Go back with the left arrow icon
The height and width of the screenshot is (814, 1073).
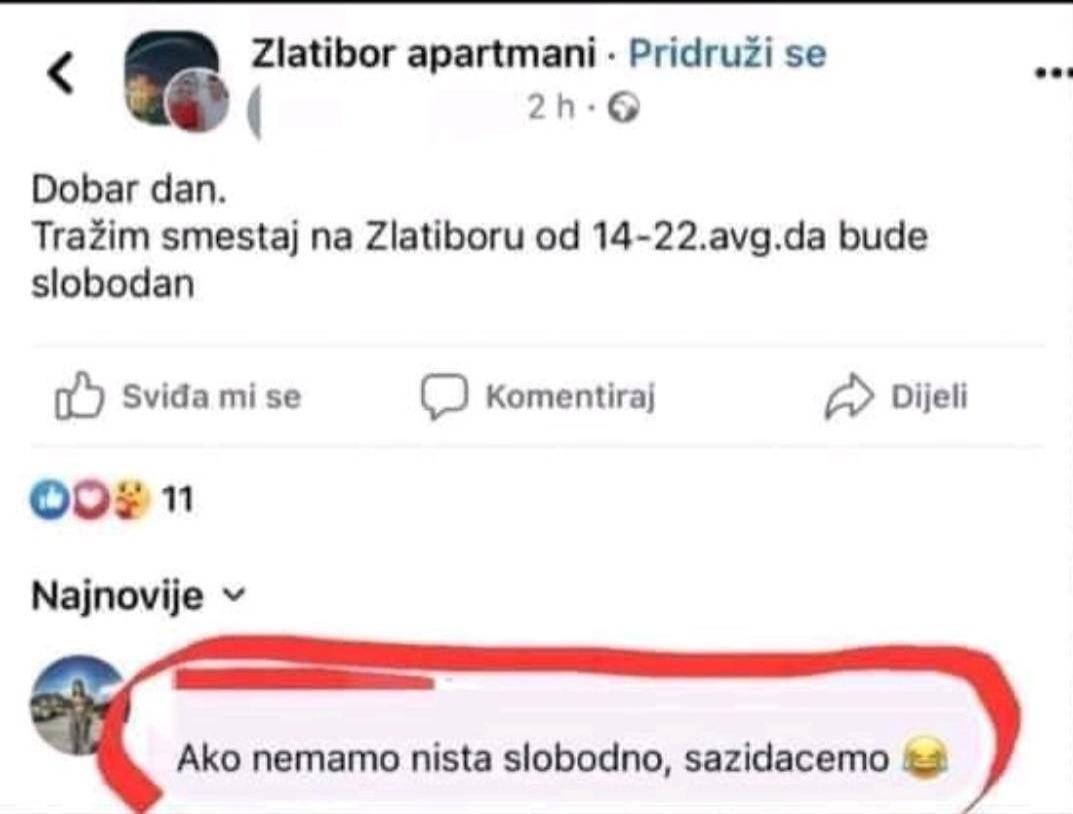click(x=60, y=73)
